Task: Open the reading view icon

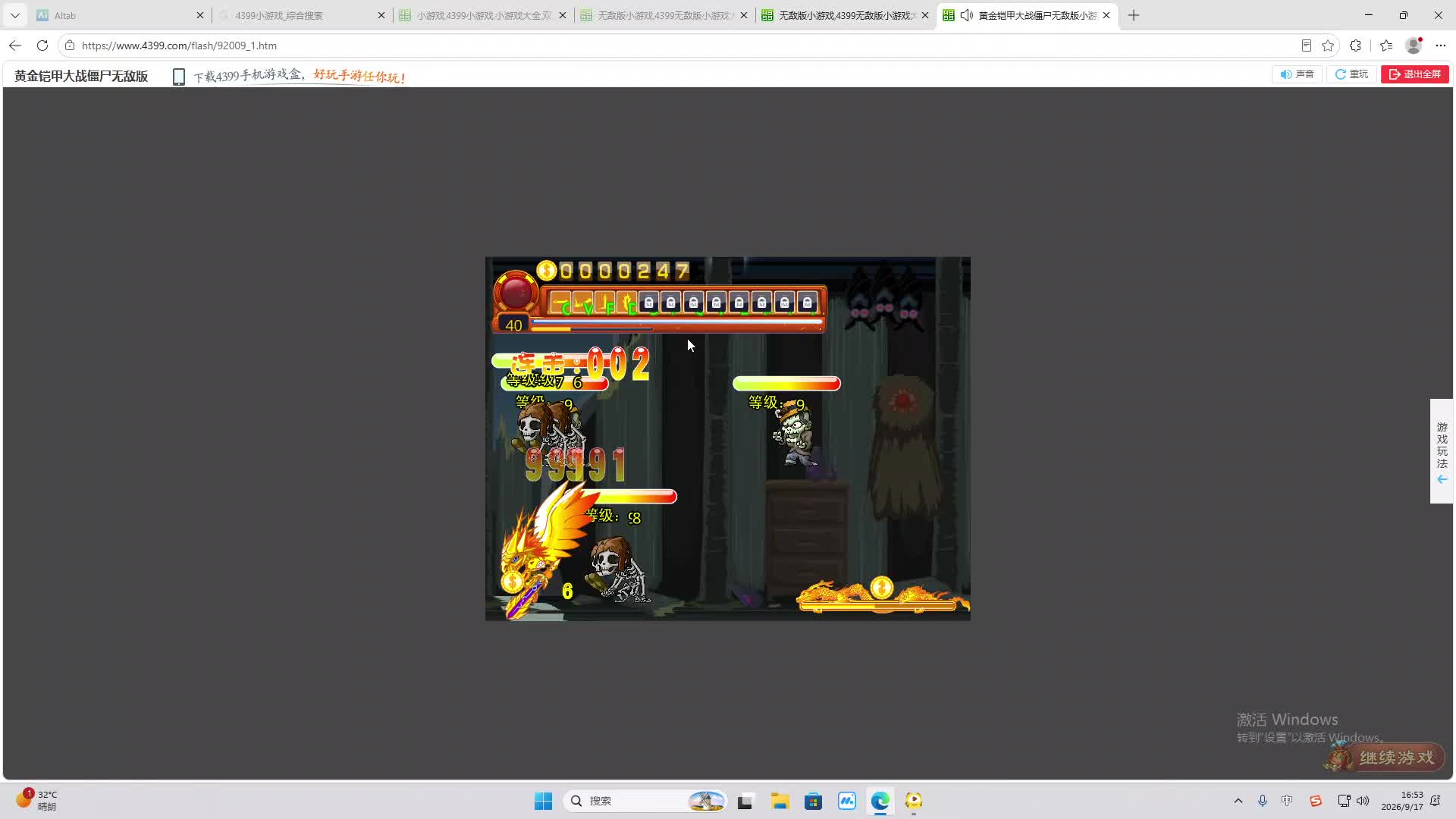Action: pos(1306,45)
